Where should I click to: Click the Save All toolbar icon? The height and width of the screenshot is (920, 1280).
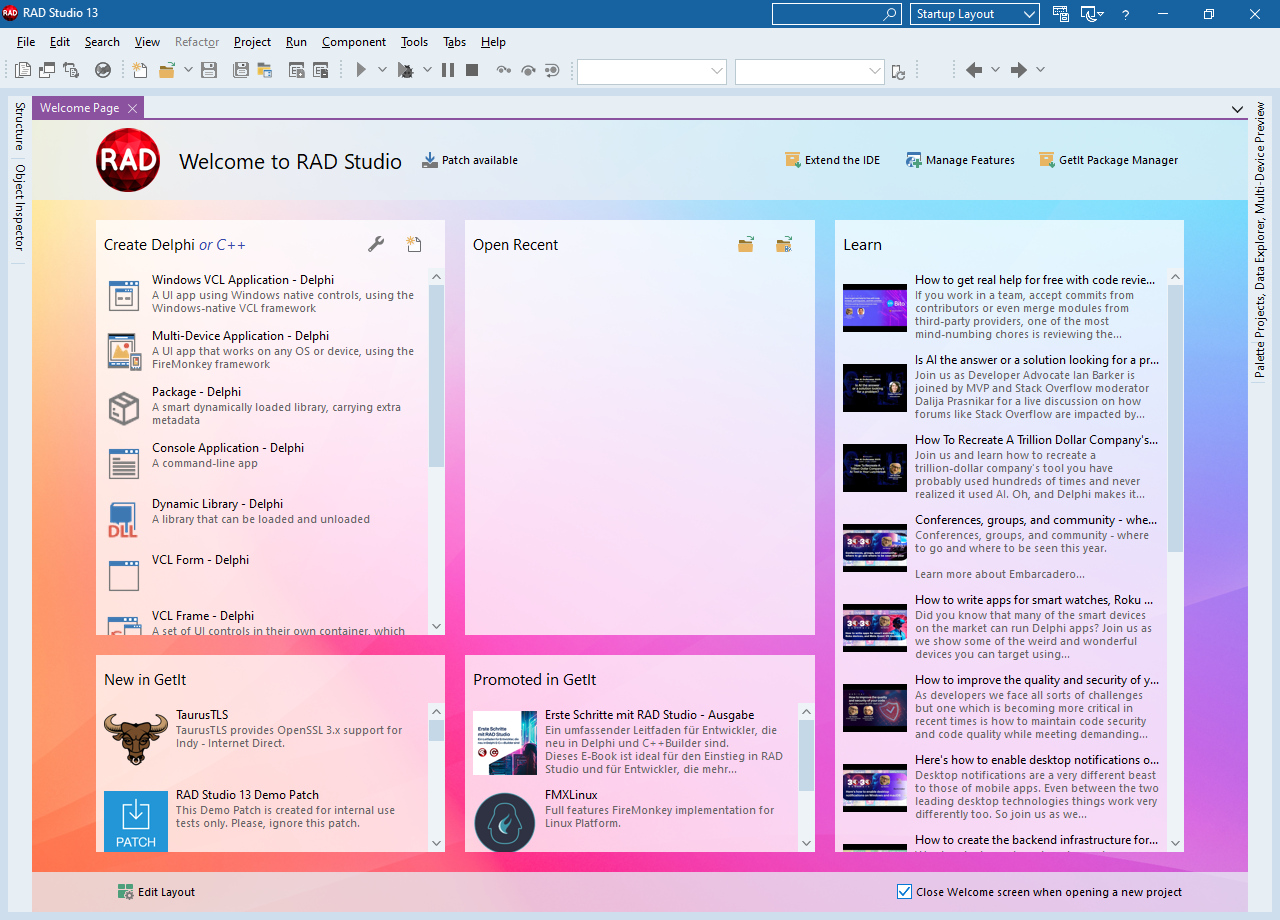click(241, 70)
